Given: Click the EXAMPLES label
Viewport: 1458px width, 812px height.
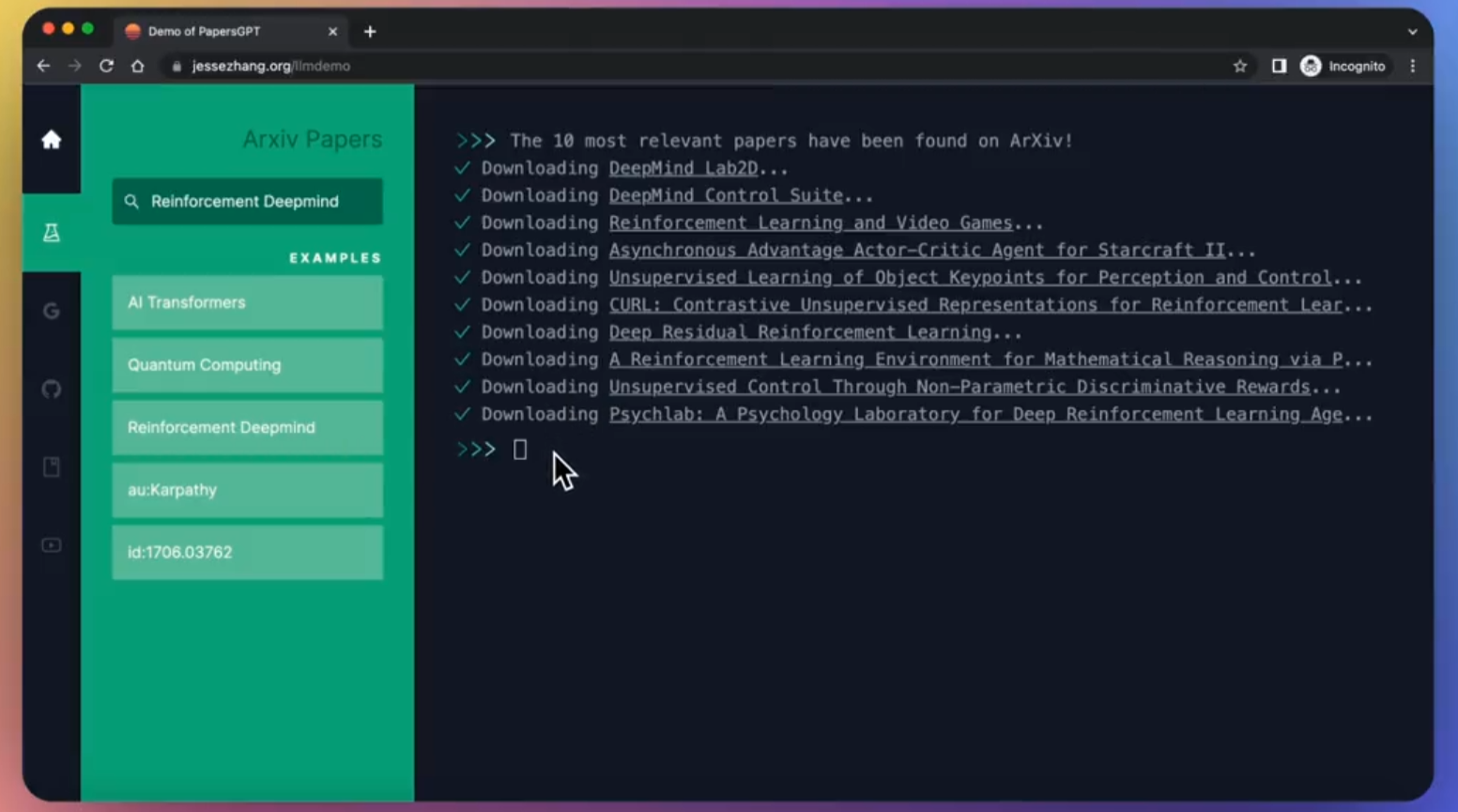Looking at the screenshot, I should 335,258.
